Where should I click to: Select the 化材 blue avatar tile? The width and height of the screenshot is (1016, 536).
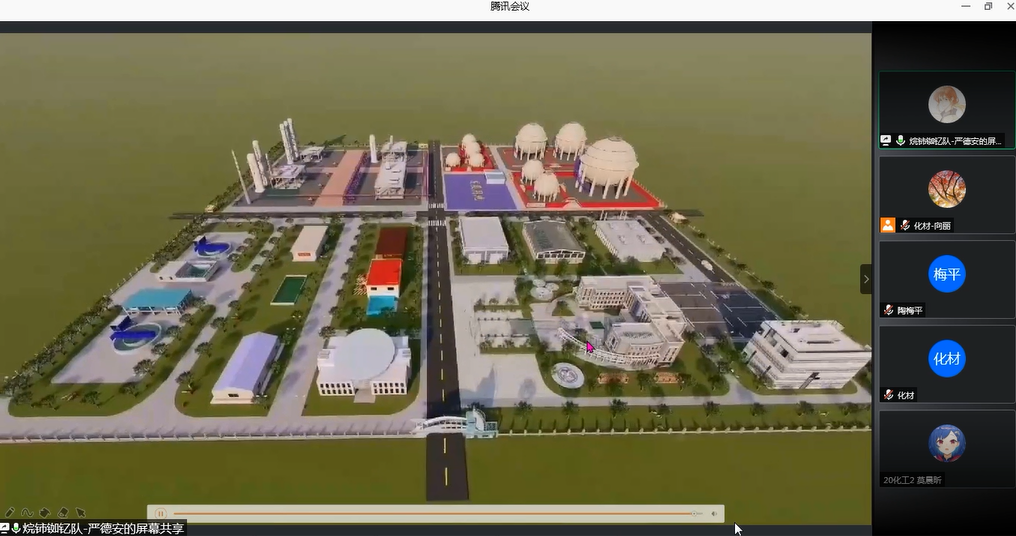pyautogui.click(x=946, y=358)
